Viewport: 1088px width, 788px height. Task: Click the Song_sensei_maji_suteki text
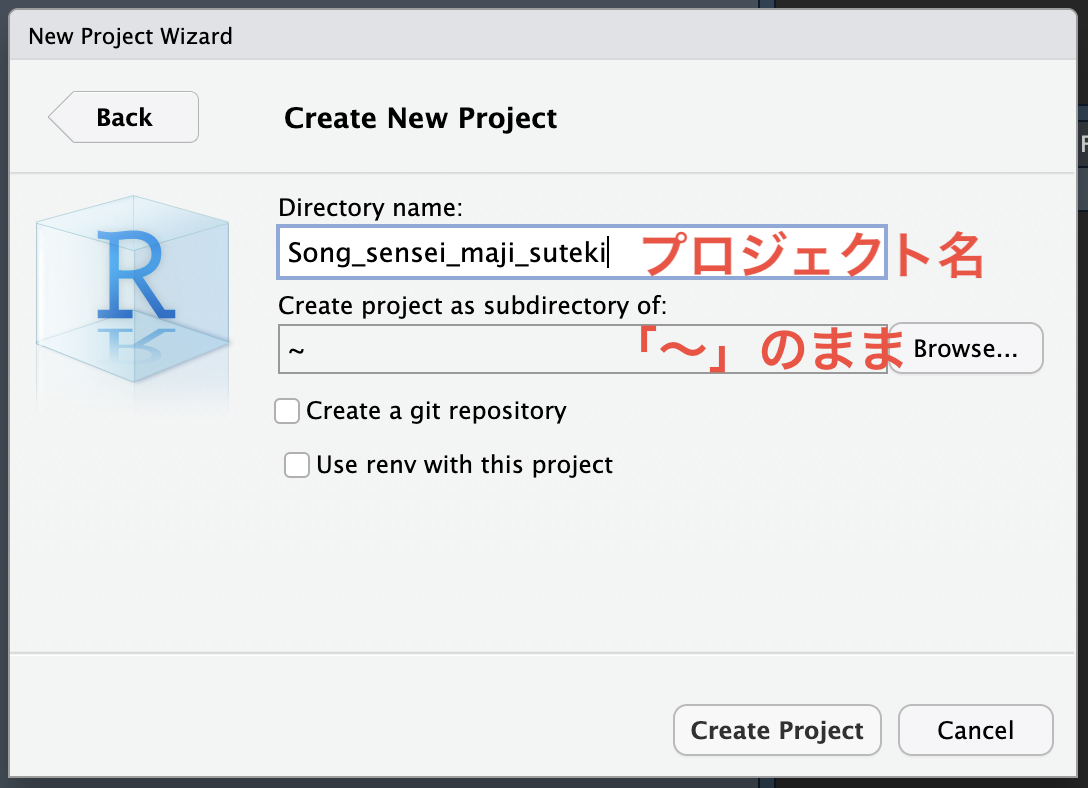[447, 253]
